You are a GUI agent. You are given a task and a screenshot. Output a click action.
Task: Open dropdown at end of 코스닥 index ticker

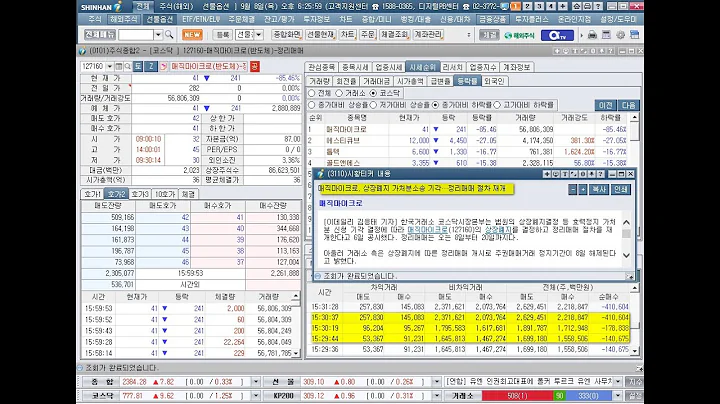point(256,396)
